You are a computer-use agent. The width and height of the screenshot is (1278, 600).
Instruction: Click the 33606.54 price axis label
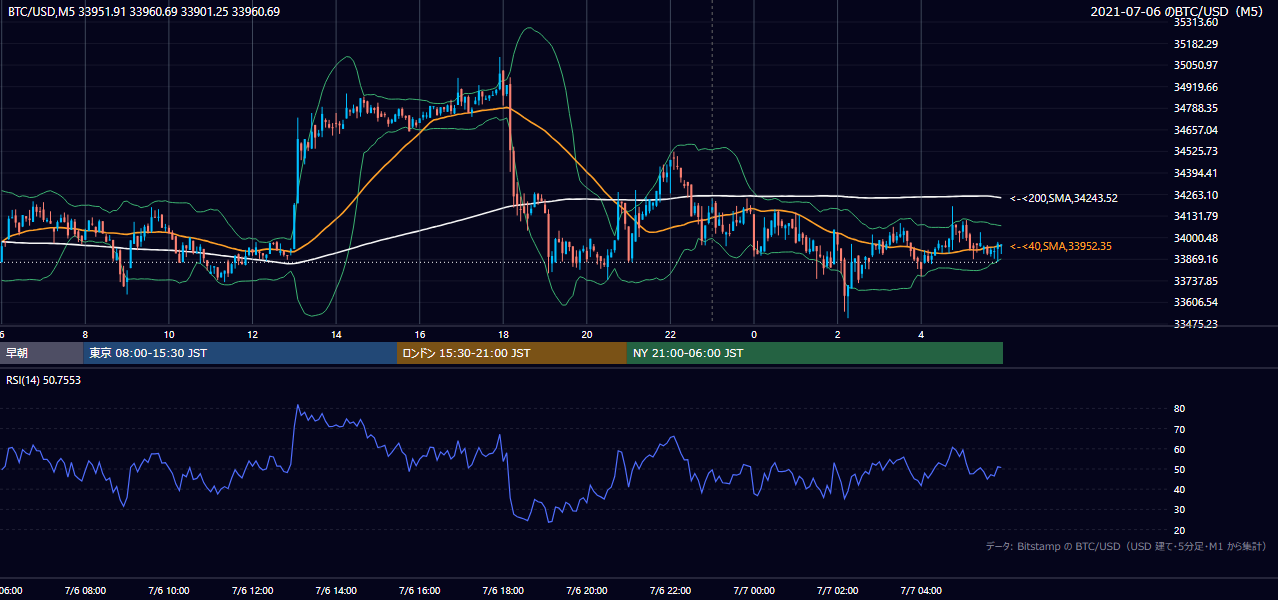(x=1196, y=302)
